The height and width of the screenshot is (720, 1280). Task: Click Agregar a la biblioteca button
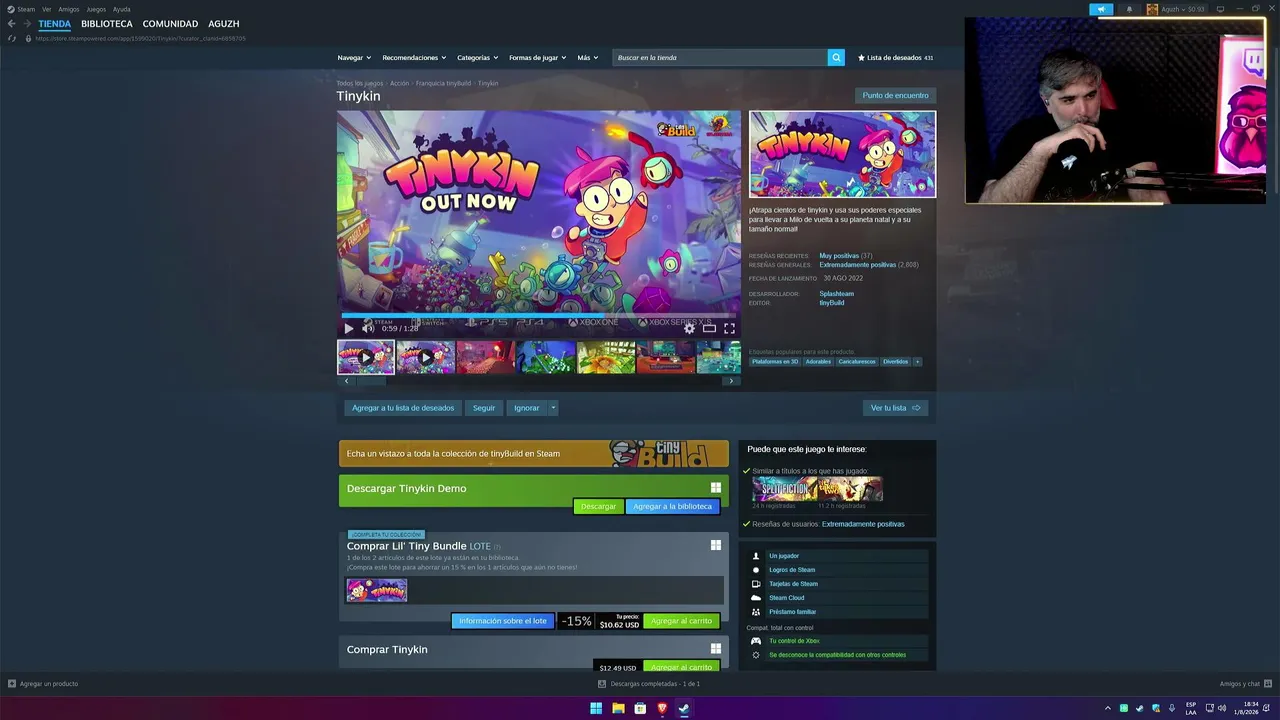click(672, 506)
